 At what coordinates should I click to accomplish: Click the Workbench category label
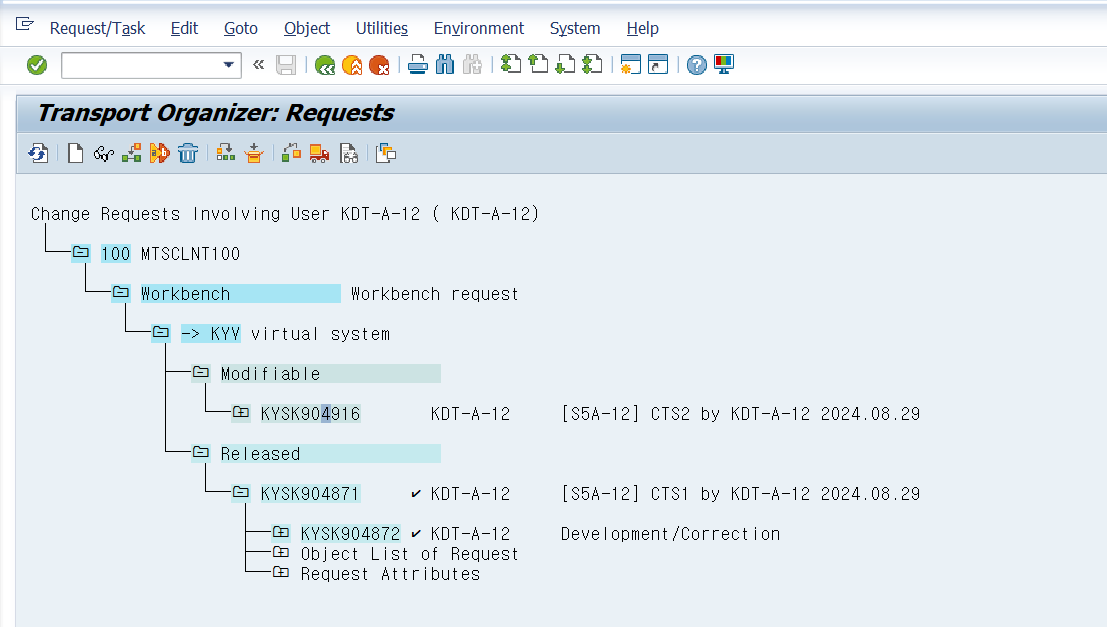pyautogui.click(x=240, y=294)
